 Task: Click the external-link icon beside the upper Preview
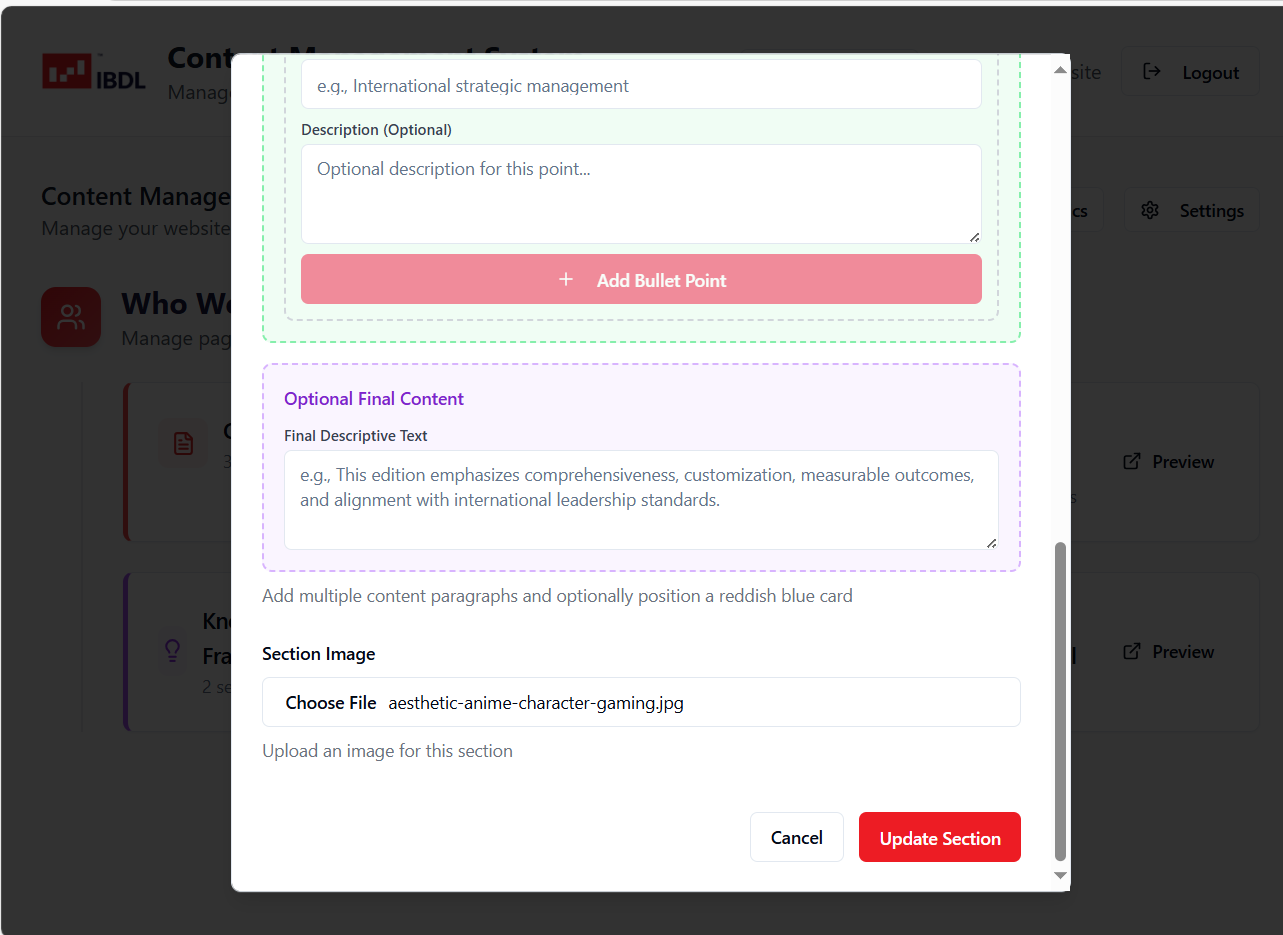pyautogui.click(x=1132, y=462)
